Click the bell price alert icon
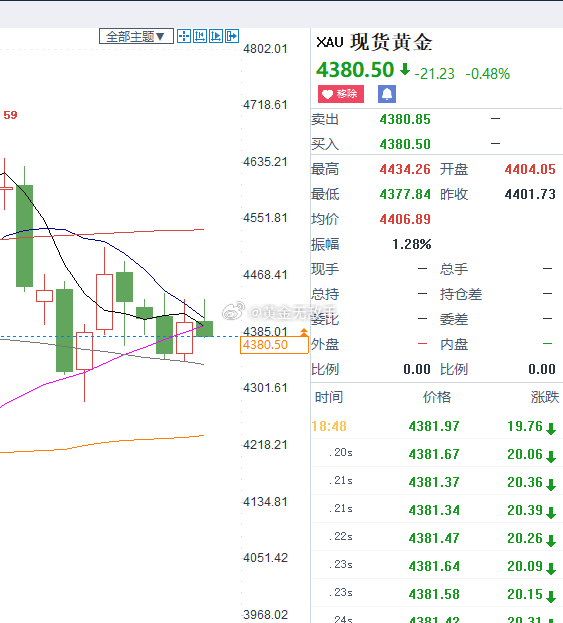This screenshot has height=623, width=563. [387, 94]
